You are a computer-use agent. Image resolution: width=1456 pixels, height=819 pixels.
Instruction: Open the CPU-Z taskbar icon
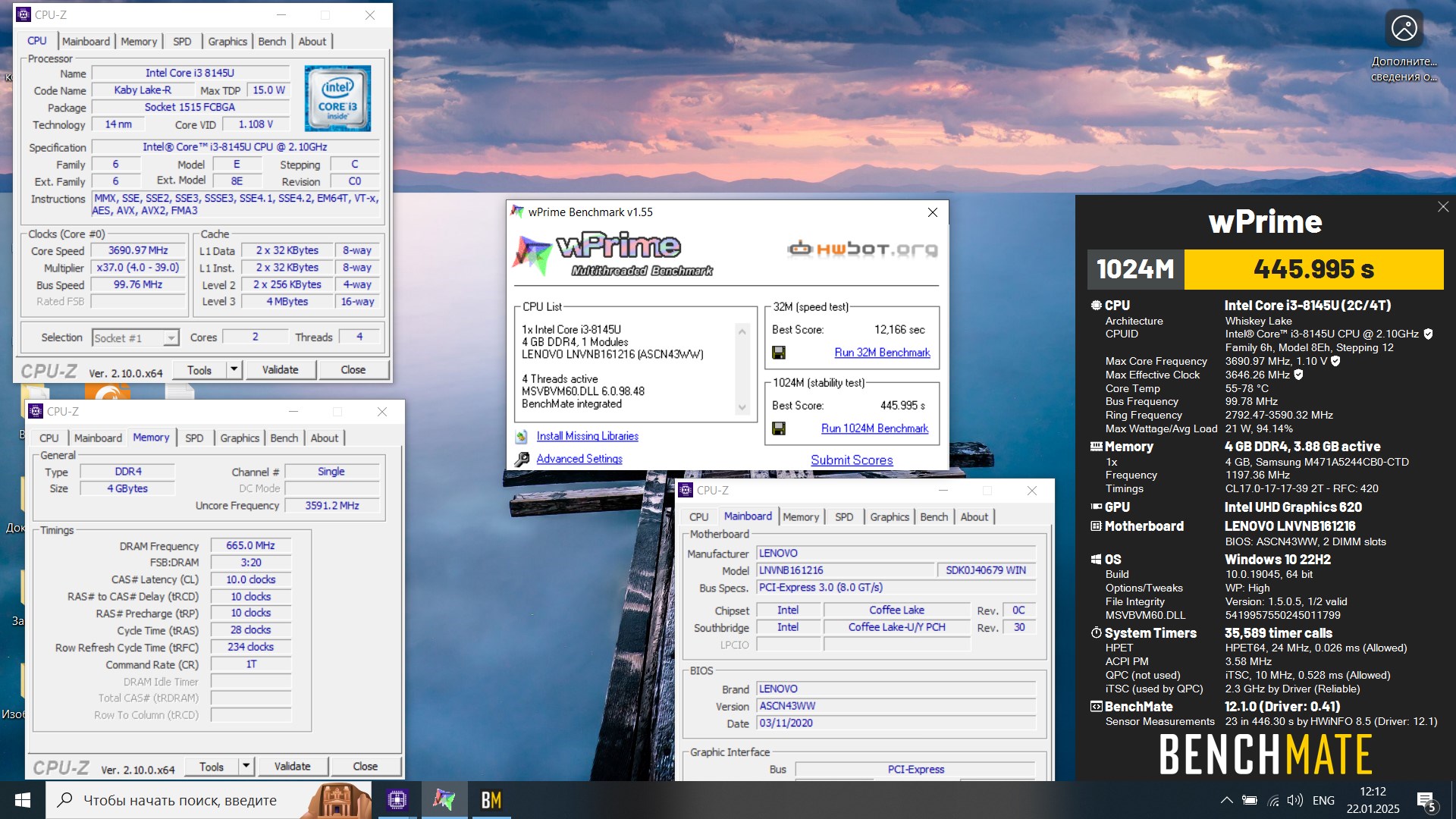(397, 800)
